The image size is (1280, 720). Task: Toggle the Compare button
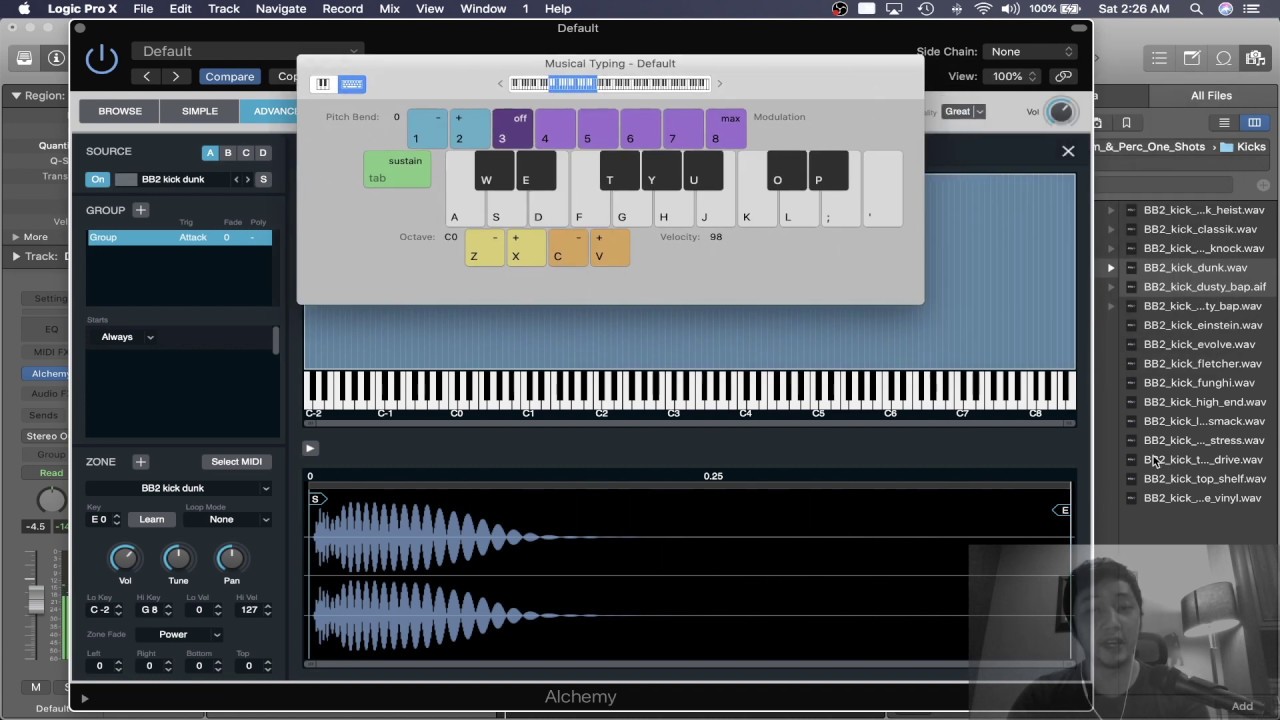point(229,77)
